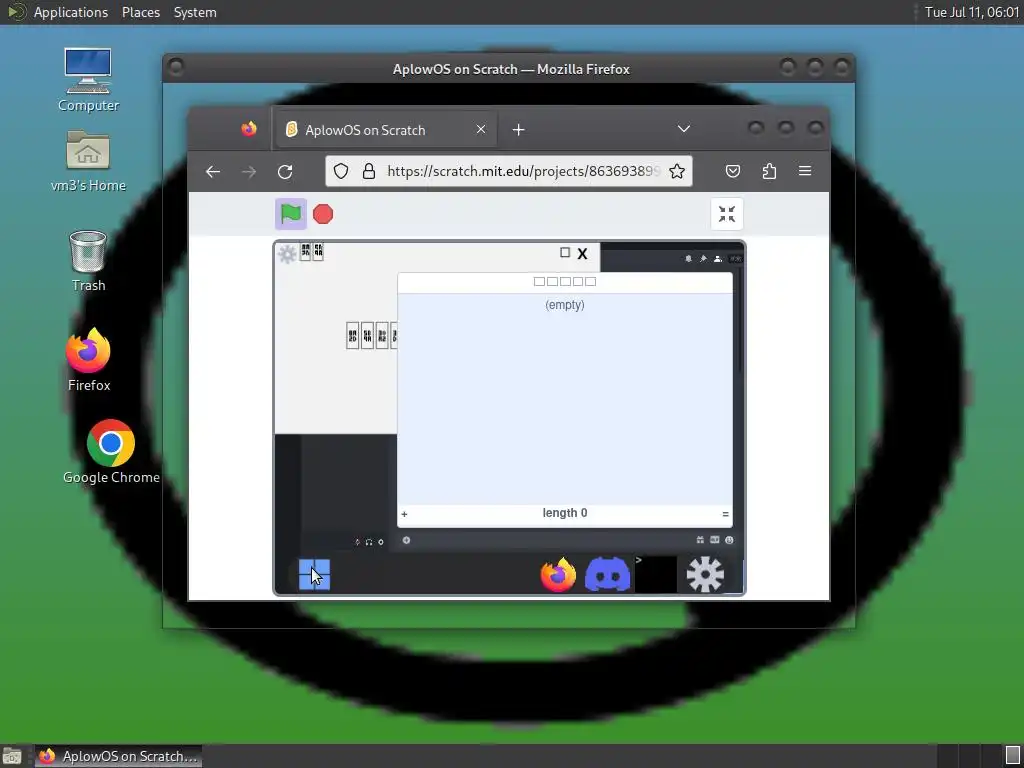Close the AplowOS on Scratch tab
Viewport: 1024px width, 768px height.
click(481, 129)
